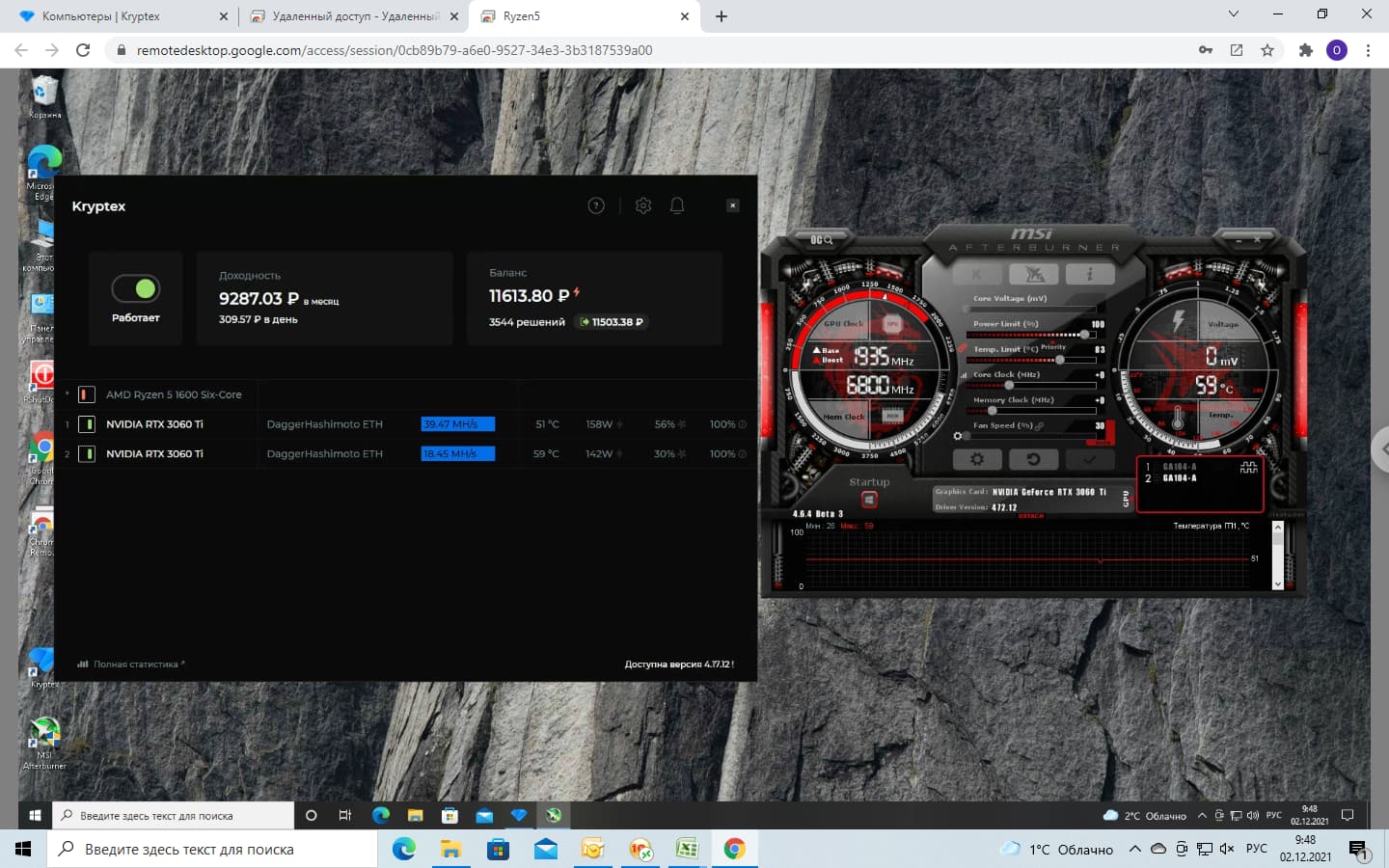Expand local system tray hidden icons
This screenshot has width=1389, height=868.
(1134, 850)
